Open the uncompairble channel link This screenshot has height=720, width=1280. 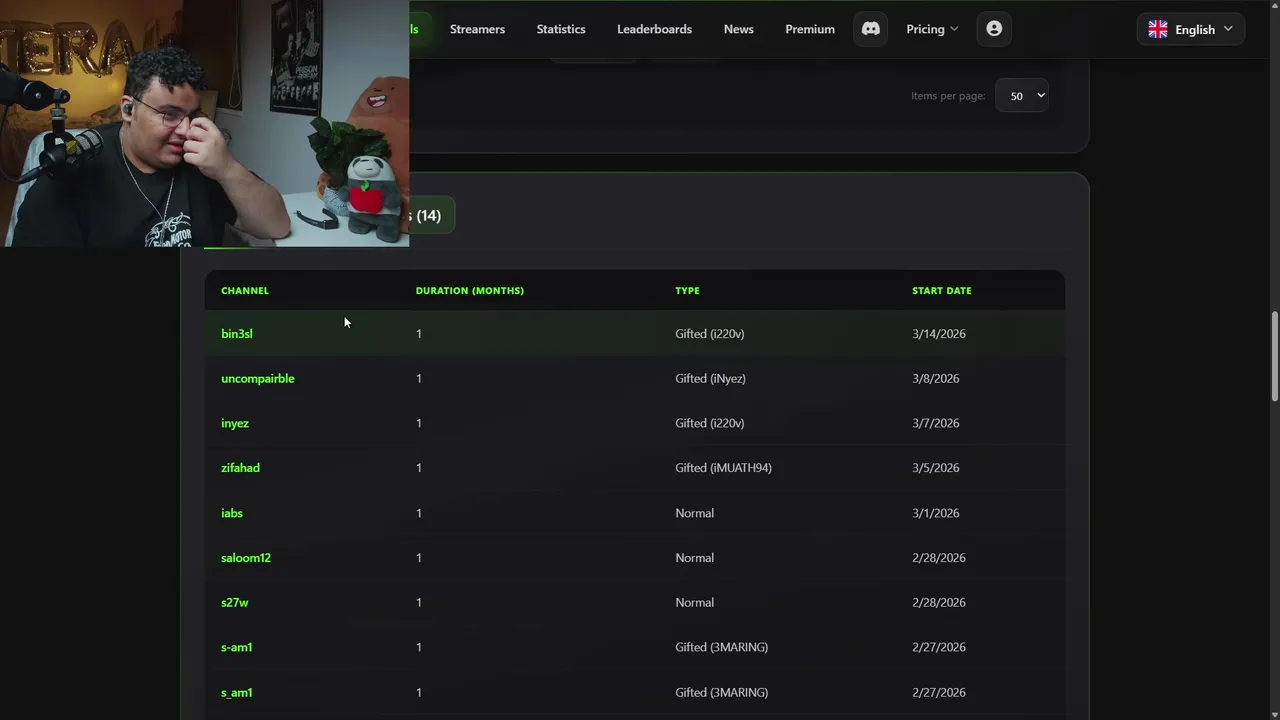pyautogui.click(x=258, y=379)
